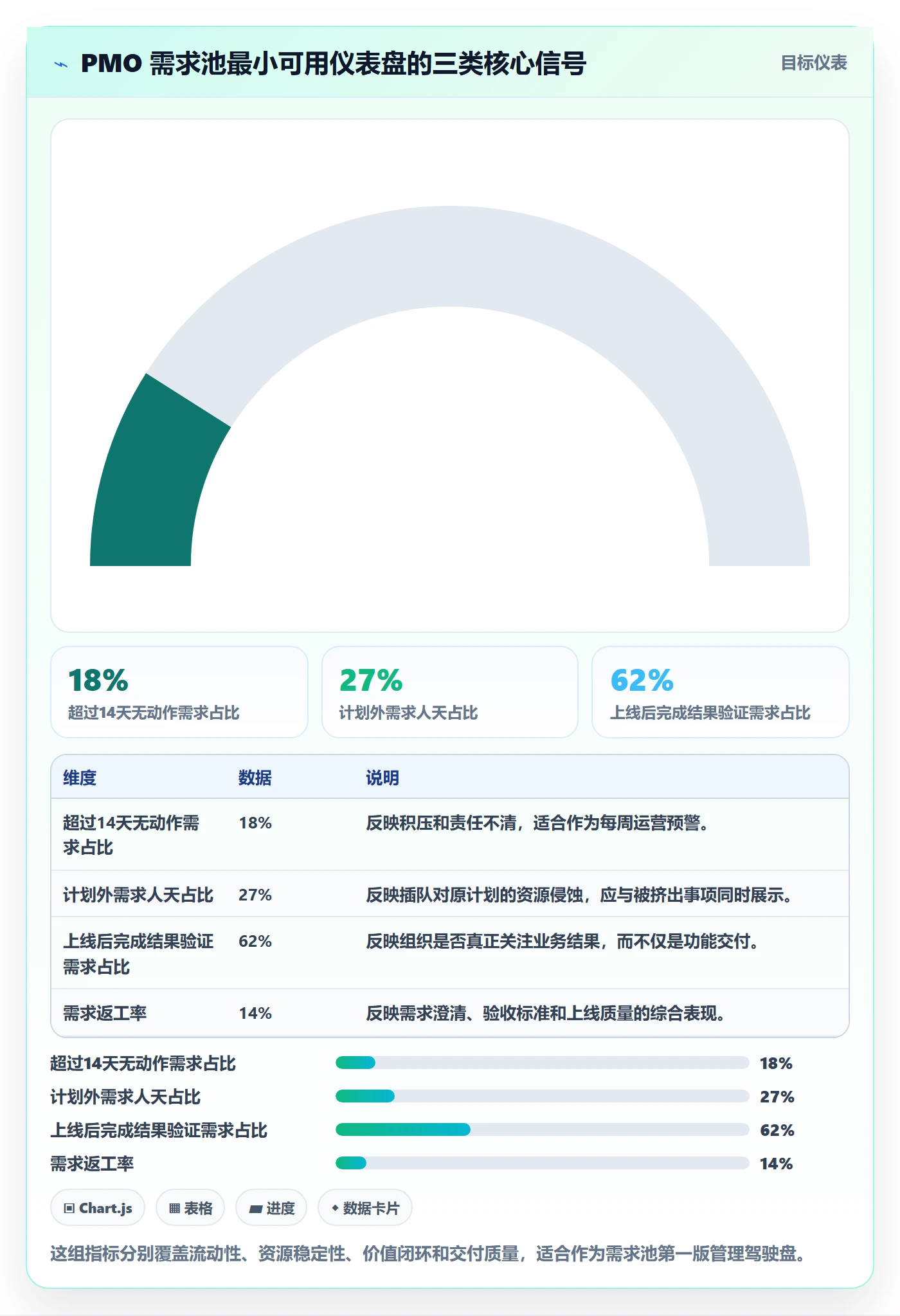Click the "目标仪表" label in the header
Viewport: 900px width, 1316px height.
(814, 63)
